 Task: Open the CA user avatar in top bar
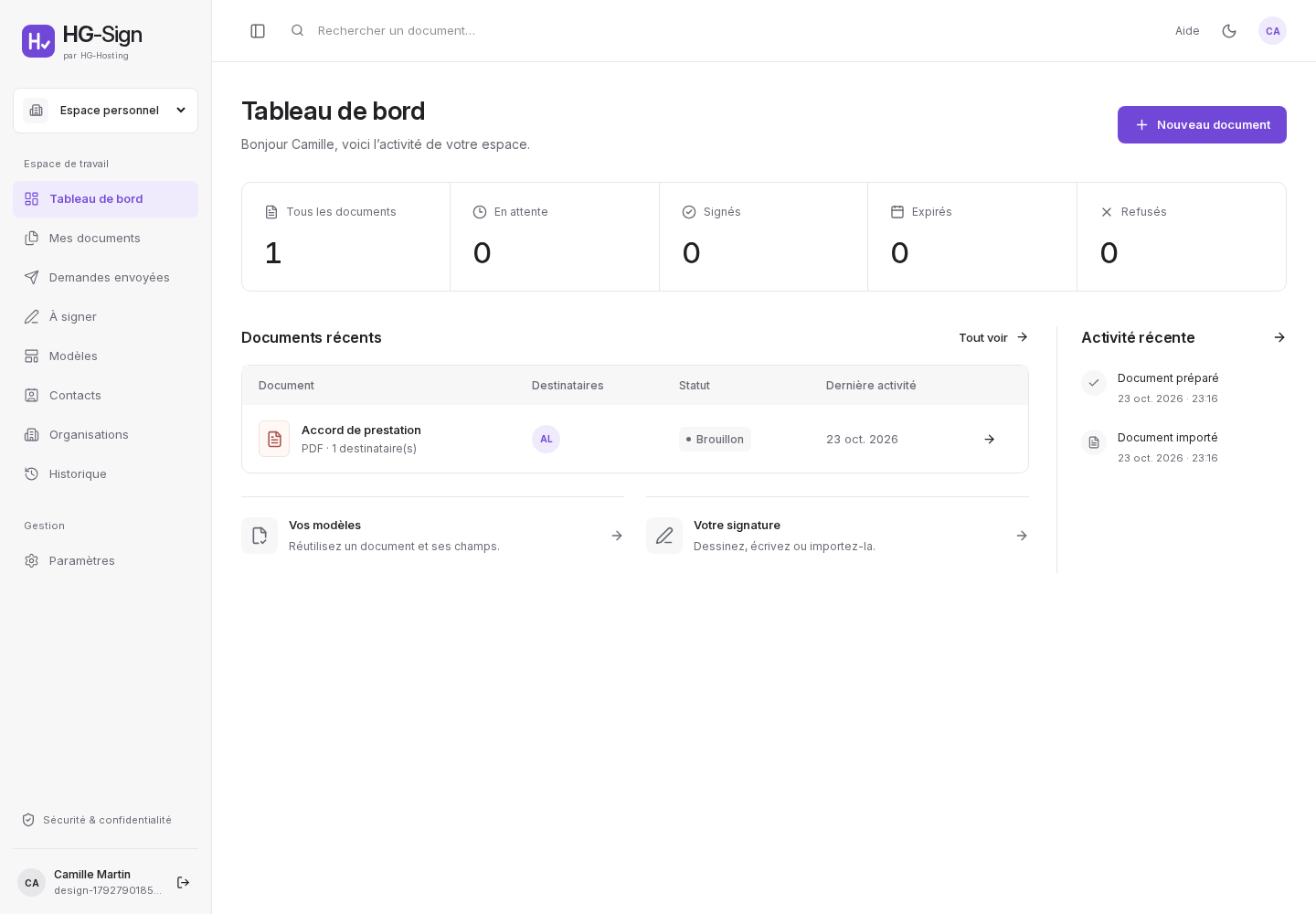click(1272, 31)
